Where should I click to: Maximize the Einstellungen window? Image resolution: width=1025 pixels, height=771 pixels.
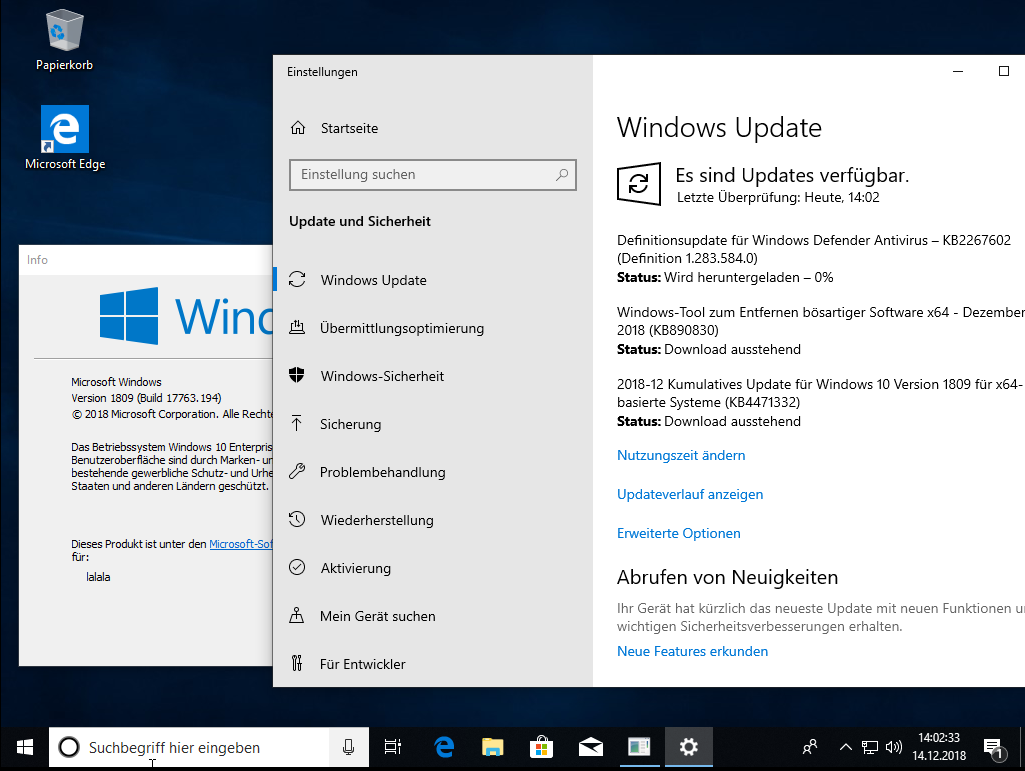[x=1004, y=71]
